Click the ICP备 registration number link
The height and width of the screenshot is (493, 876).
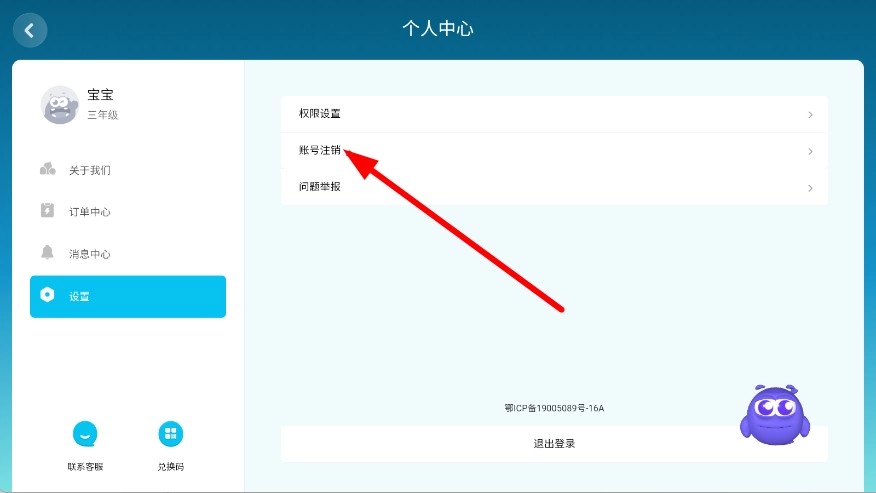[554, 408]
